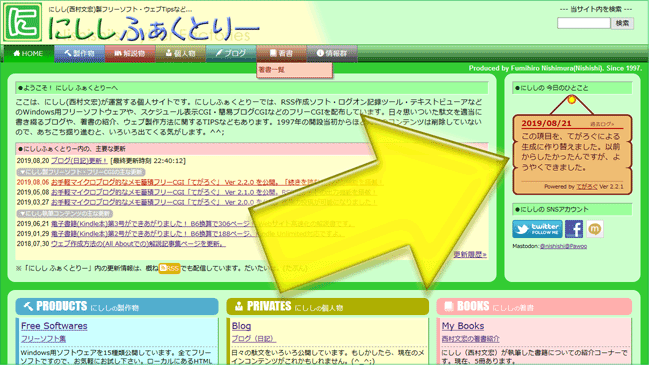This screenshot has width=649, height=365.
Task: Click the orange RSS feed badge
Action: [169, 268]
